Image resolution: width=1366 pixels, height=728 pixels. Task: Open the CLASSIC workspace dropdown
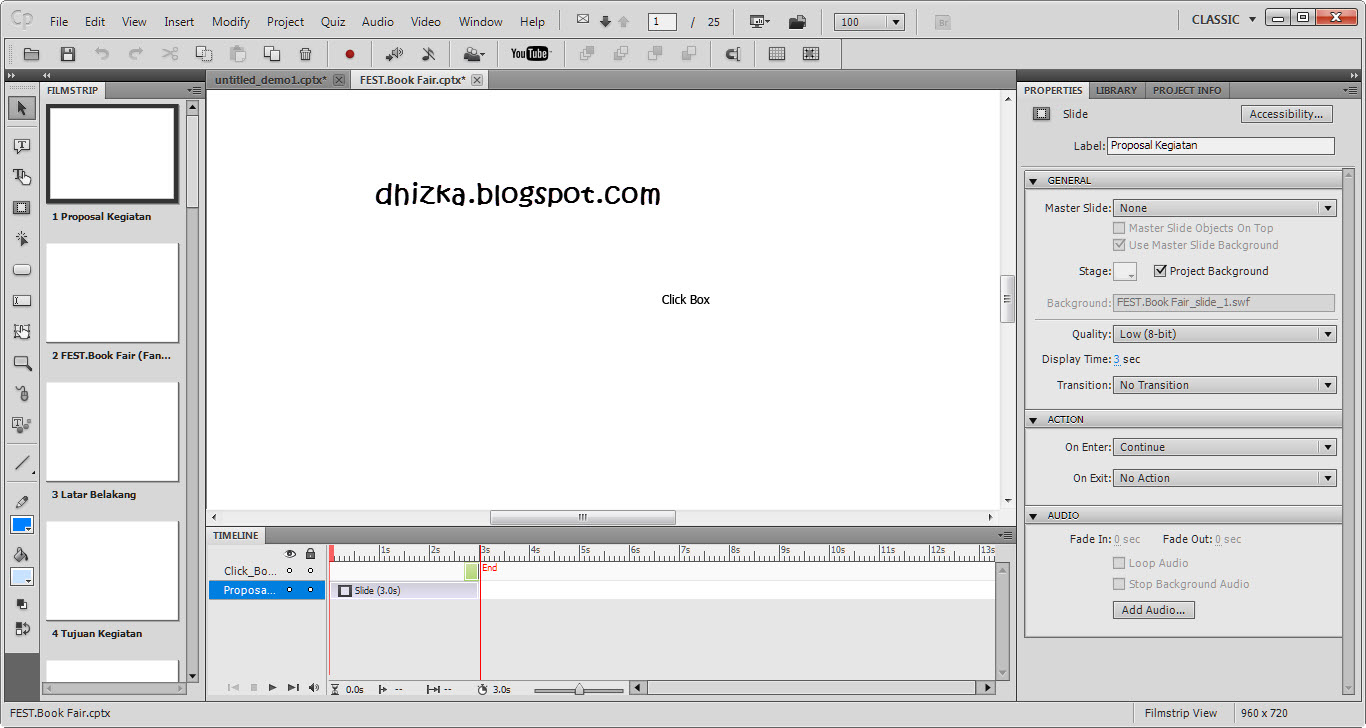[x=1224, y=20]
